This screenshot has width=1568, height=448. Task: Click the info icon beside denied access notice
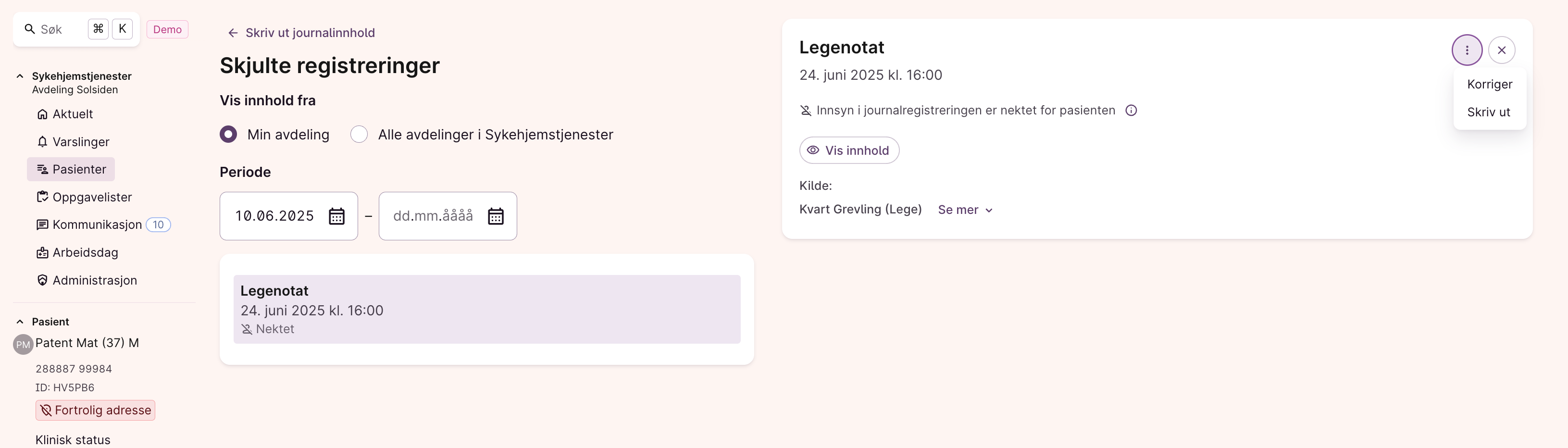coord(1131,110)
